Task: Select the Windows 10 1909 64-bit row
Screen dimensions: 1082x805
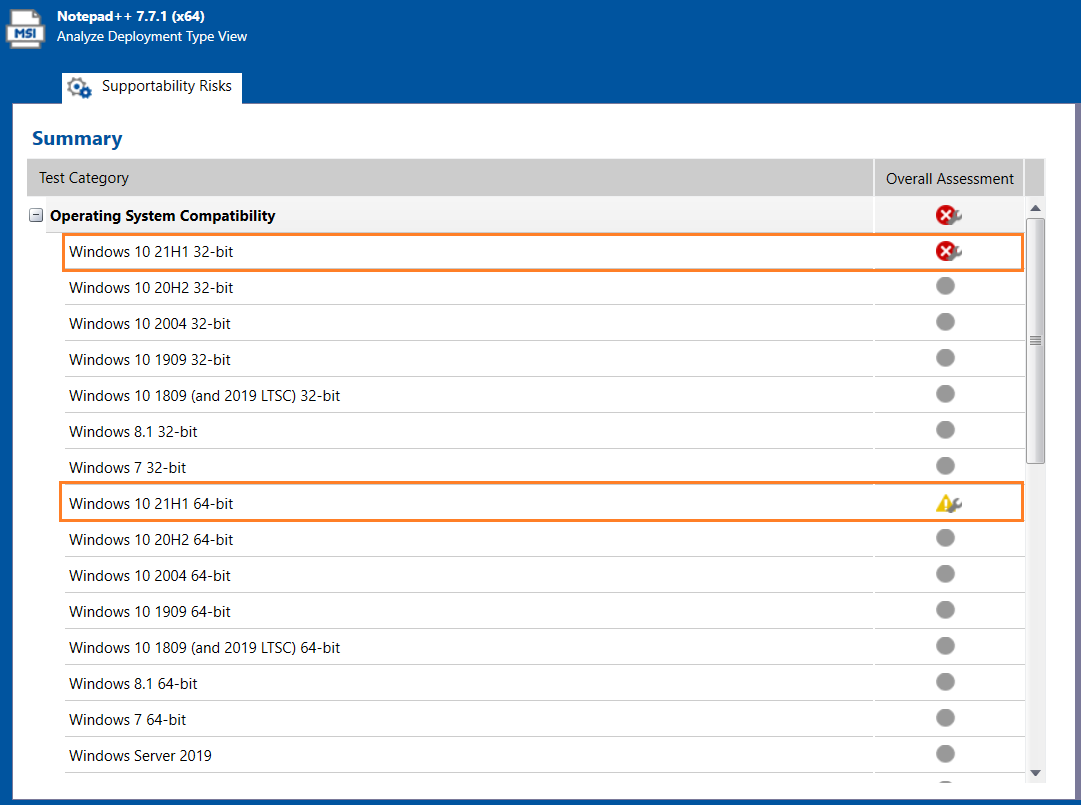Action: tap(544, 611)
